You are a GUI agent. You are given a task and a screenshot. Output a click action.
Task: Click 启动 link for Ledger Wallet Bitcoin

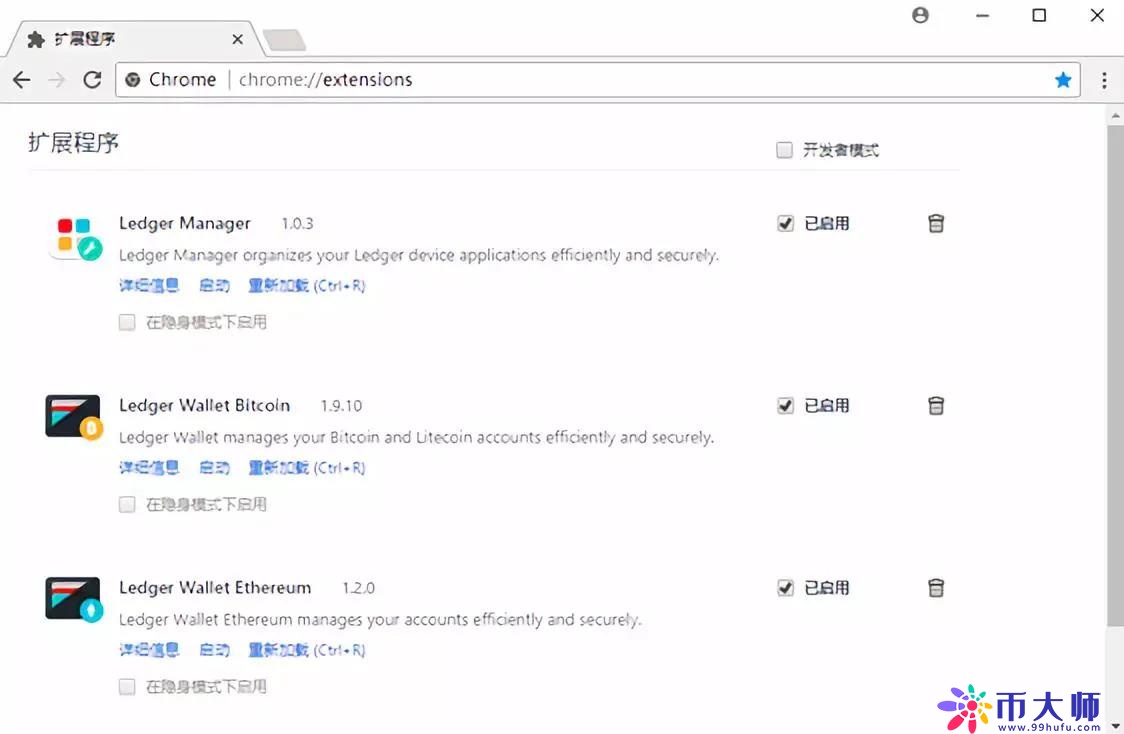click(214, 467)
